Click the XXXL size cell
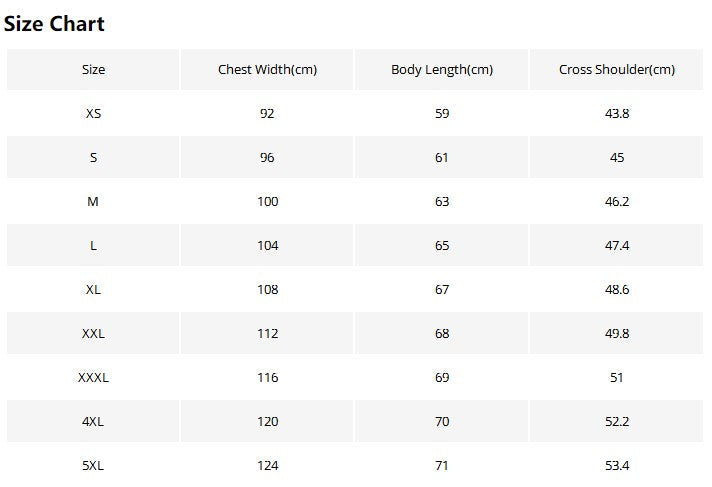Viewport: 712px width, 487px height. click(x=93, y=378)
